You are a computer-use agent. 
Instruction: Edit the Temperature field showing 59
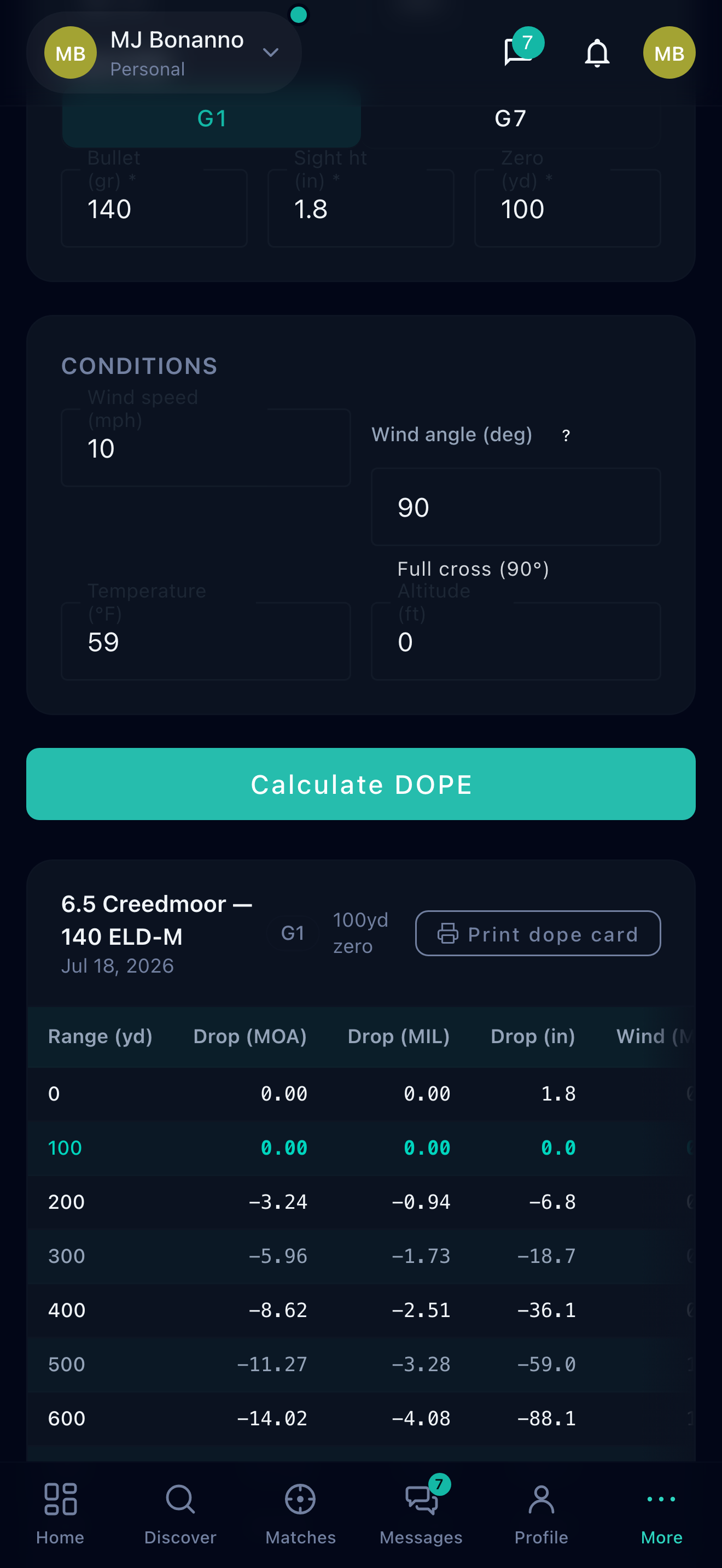[206, 641]
